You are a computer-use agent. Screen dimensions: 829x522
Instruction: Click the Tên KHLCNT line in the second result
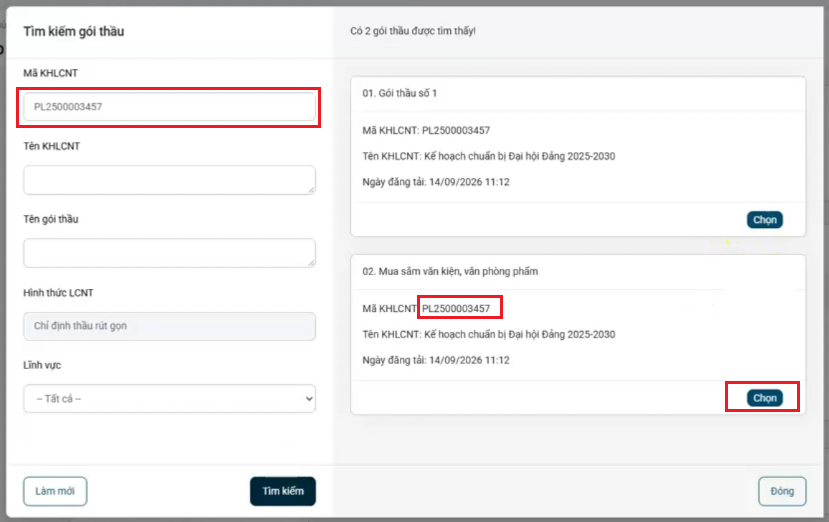[489, 334]
